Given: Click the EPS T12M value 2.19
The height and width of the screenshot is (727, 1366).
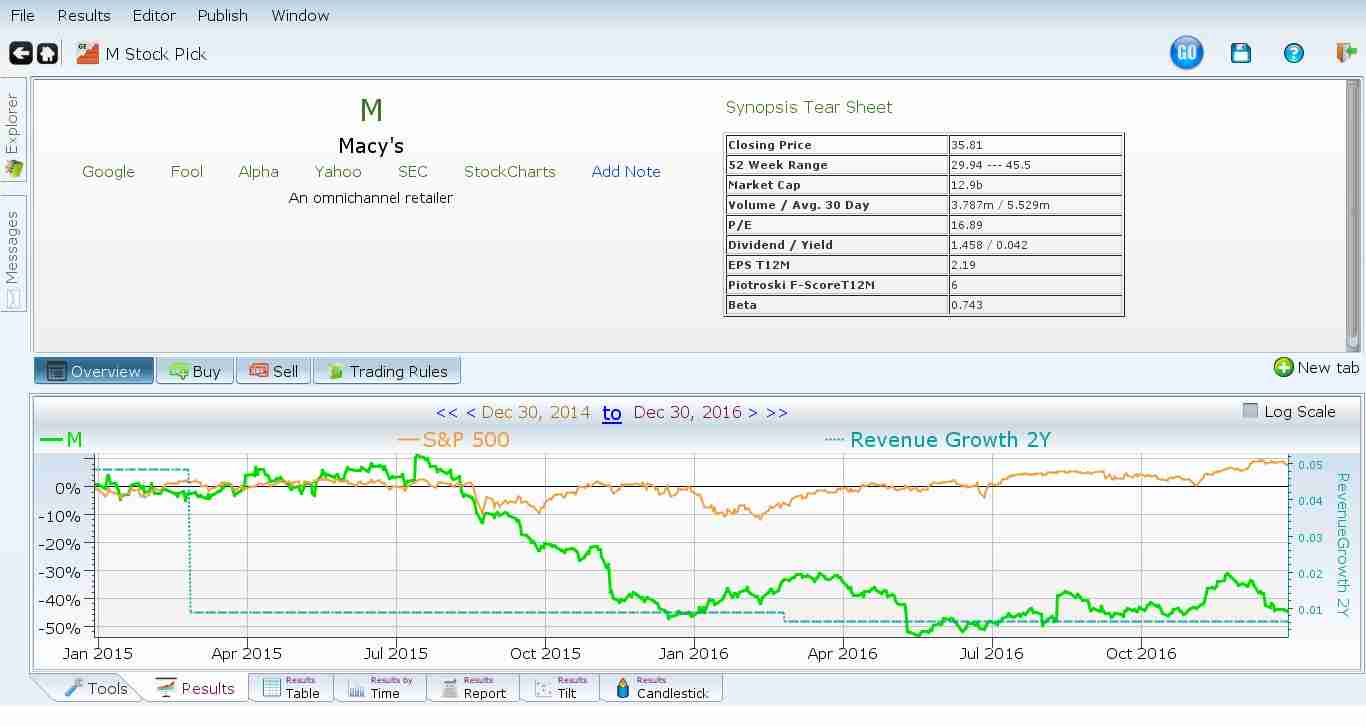Looking at the screenshot, I should coord(1036,265).
